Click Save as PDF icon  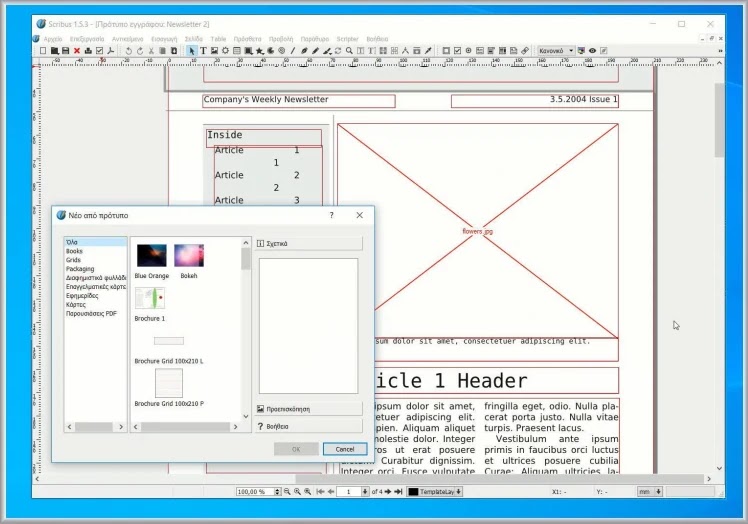[x=111, y=51]
